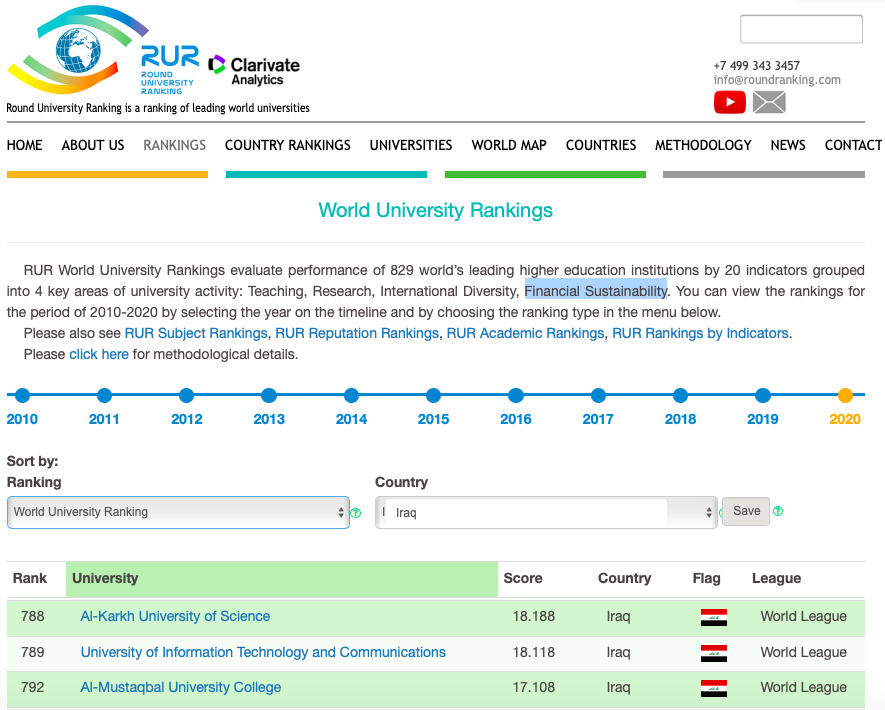Click the search field at top right

point(801,29)
